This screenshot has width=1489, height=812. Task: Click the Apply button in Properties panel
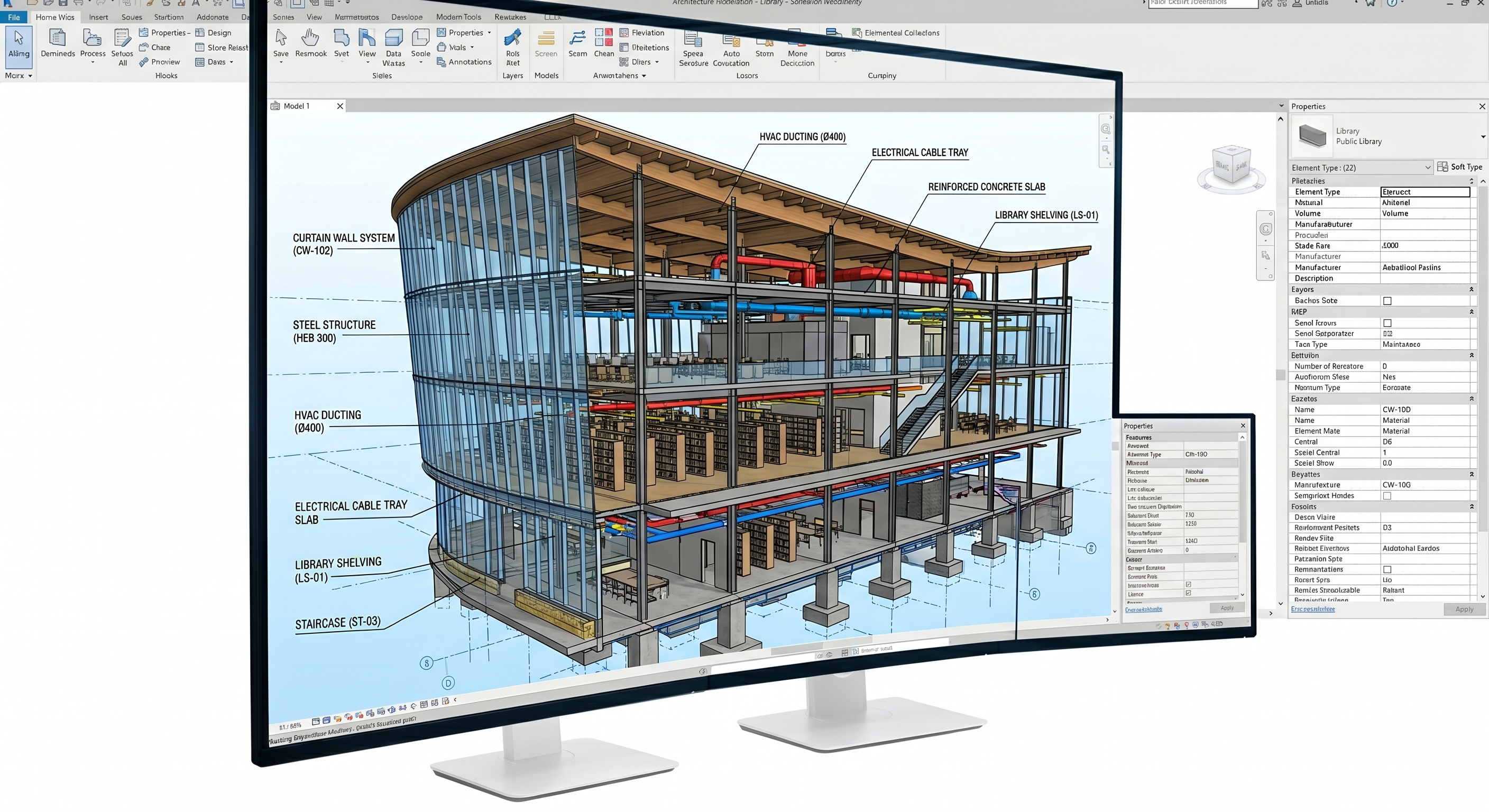[x=1464, y=609]
